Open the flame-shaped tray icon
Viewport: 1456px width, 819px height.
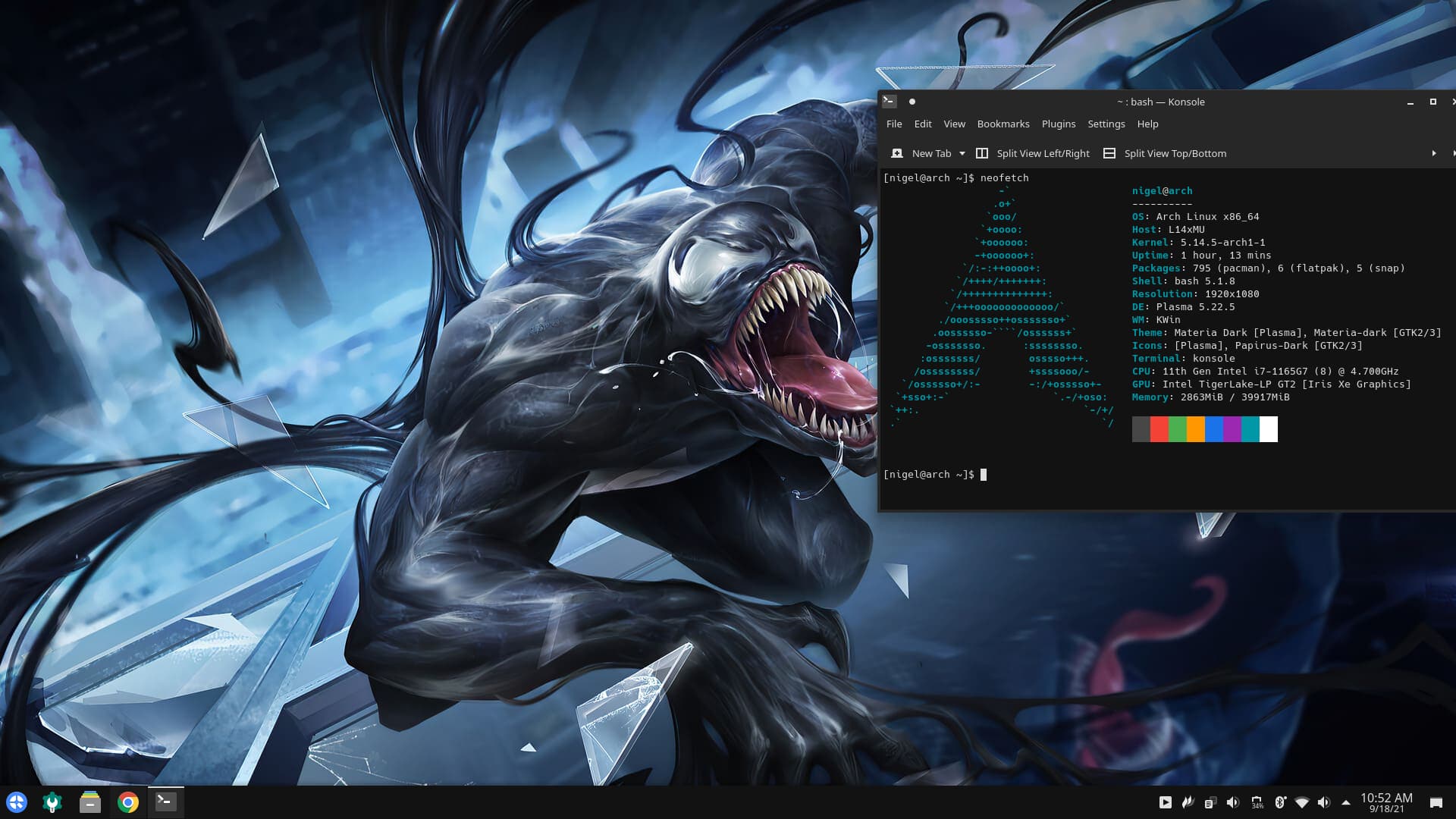[x=1188, y=802]
